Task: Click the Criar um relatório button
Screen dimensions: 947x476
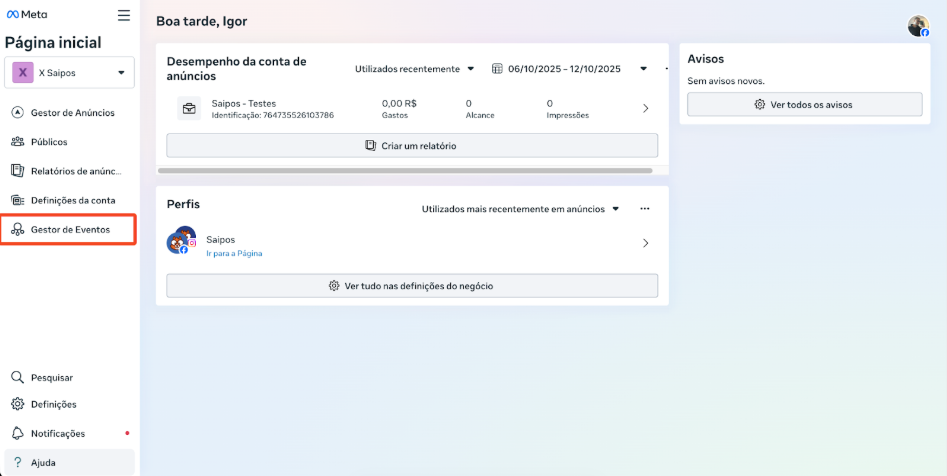Action: [x=412, y=146]
